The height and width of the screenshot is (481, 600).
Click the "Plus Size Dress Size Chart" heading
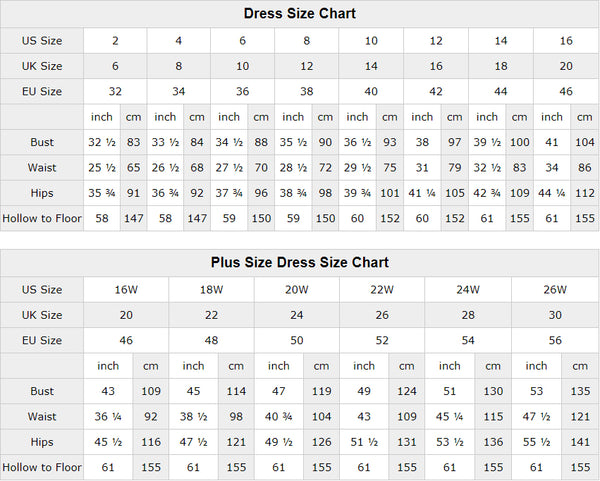(300, 263)
